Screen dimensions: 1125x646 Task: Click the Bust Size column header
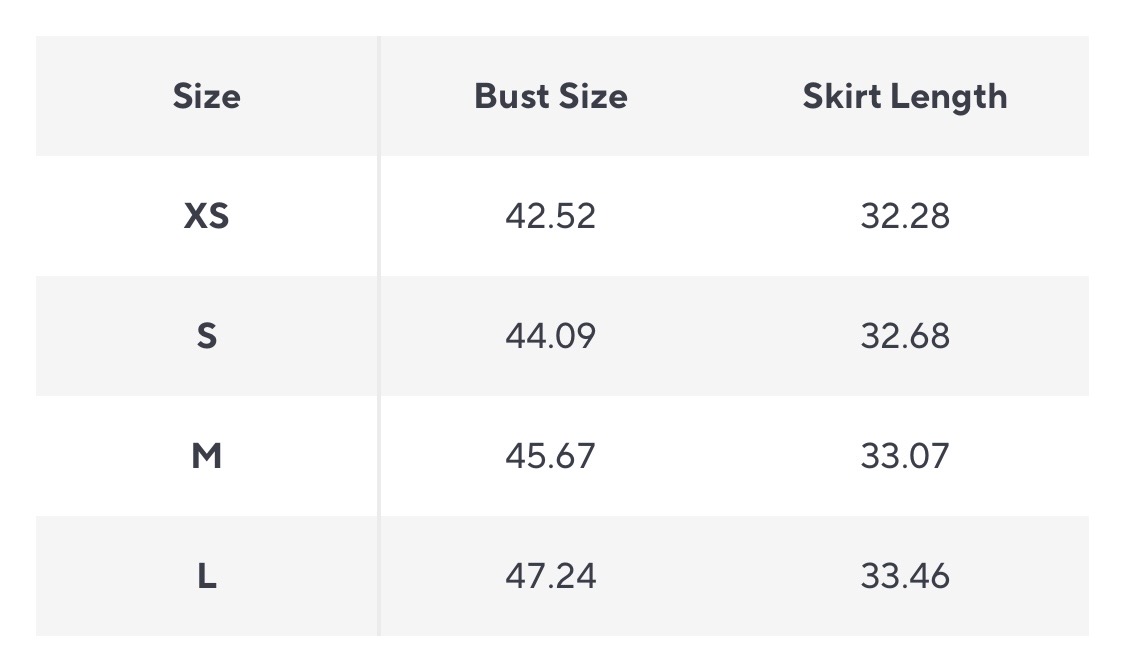click(550, 96)
